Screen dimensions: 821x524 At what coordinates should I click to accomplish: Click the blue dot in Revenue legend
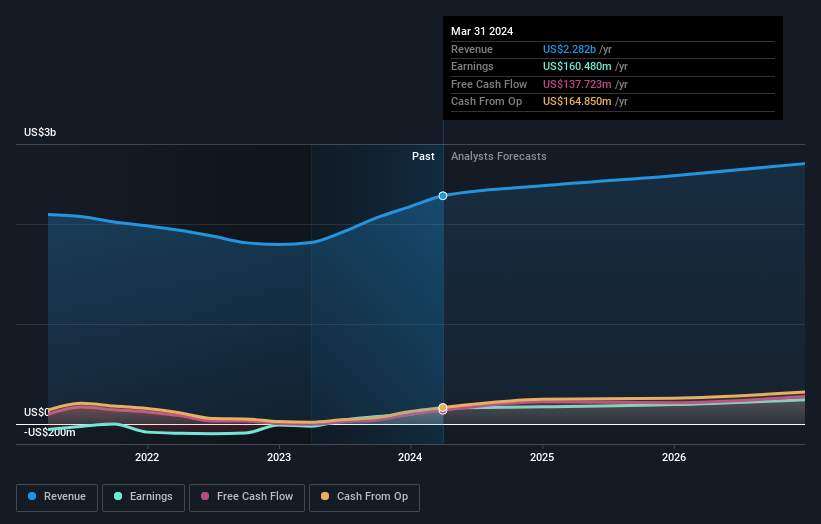tap(32, 496)
